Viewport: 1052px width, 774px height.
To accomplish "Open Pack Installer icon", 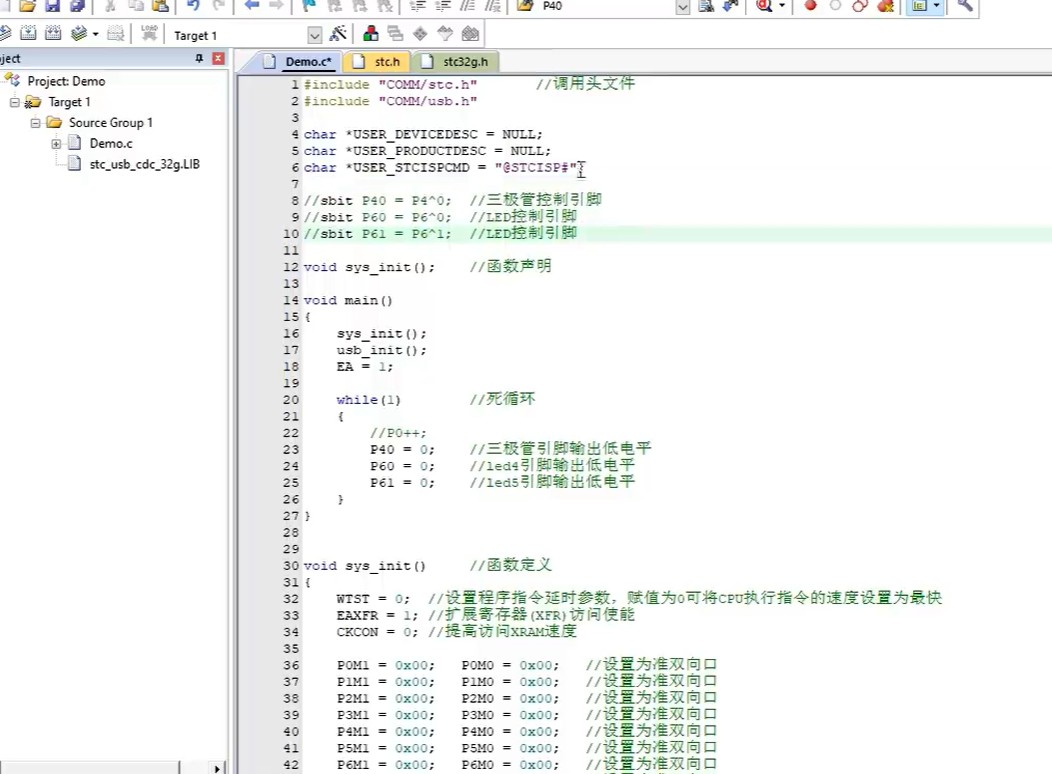I will (x=471, y=34).
